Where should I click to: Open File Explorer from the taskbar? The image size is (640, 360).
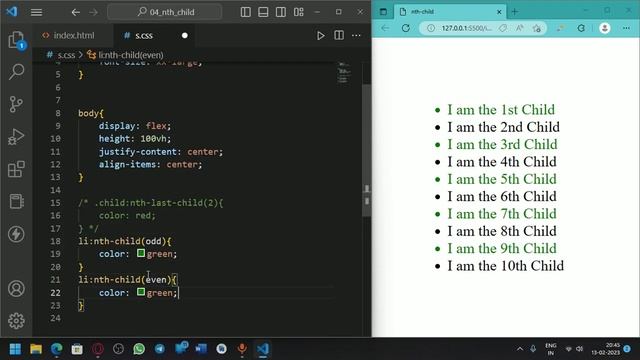pyautogui.click(x=36, y=349)
